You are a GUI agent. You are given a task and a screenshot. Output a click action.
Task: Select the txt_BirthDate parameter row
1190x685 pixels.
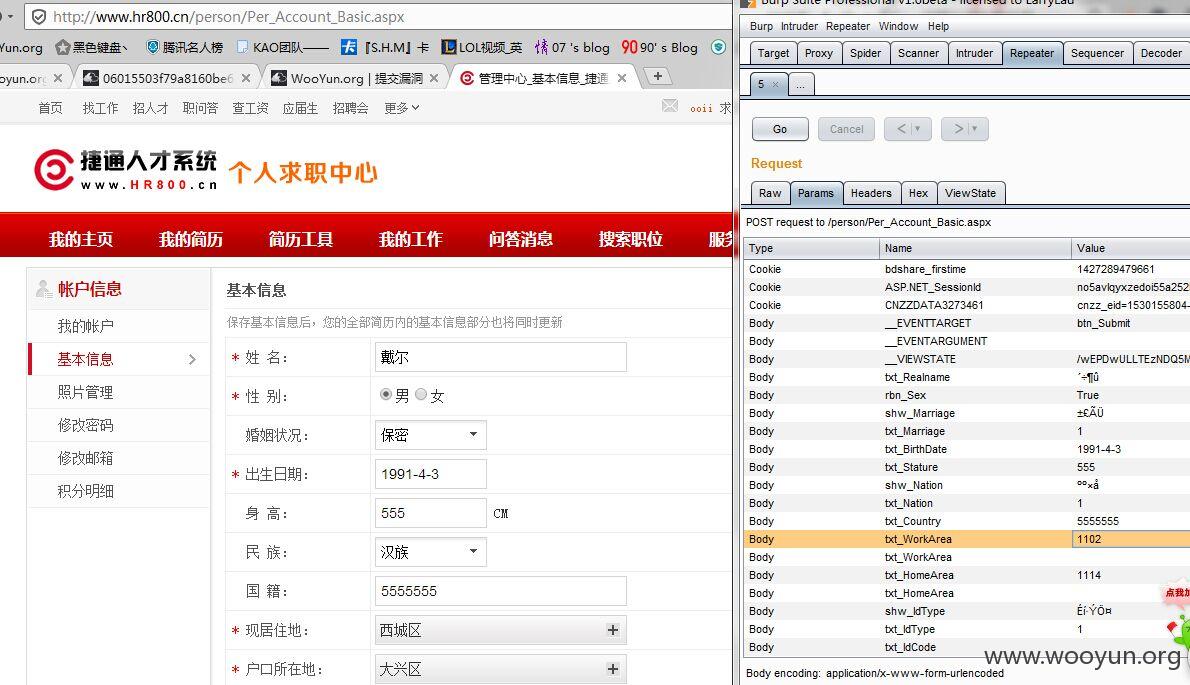966,449
